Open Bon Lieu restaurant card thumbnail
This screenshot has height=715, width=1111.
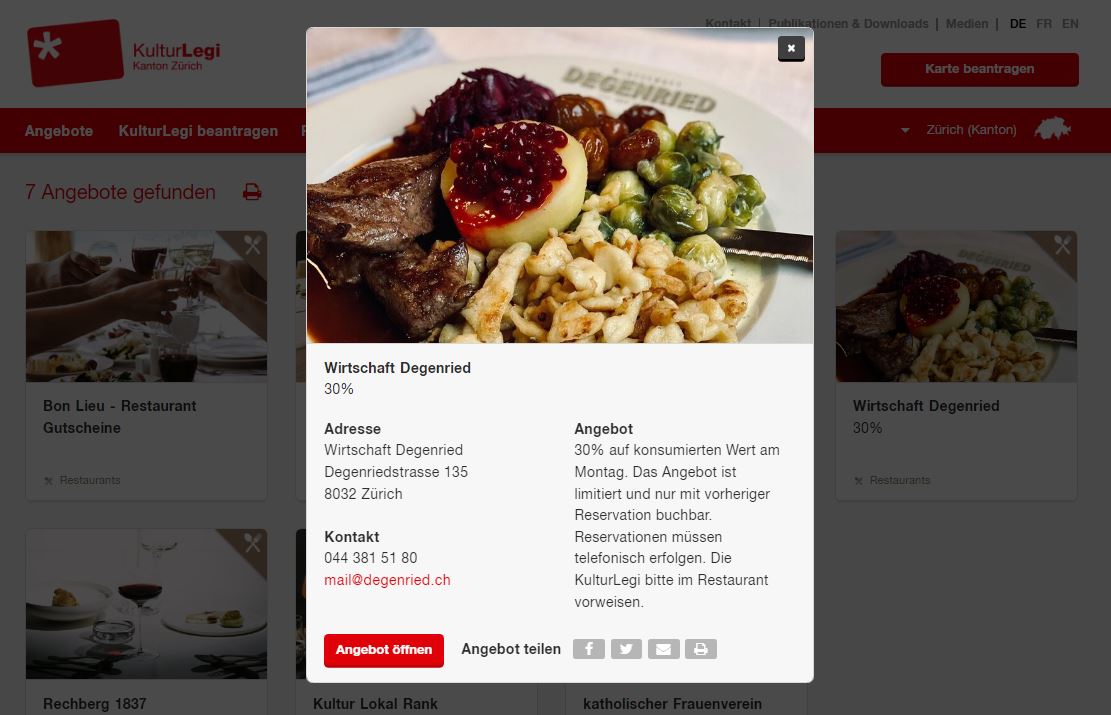pyautogui.click(x=147, y=306)
